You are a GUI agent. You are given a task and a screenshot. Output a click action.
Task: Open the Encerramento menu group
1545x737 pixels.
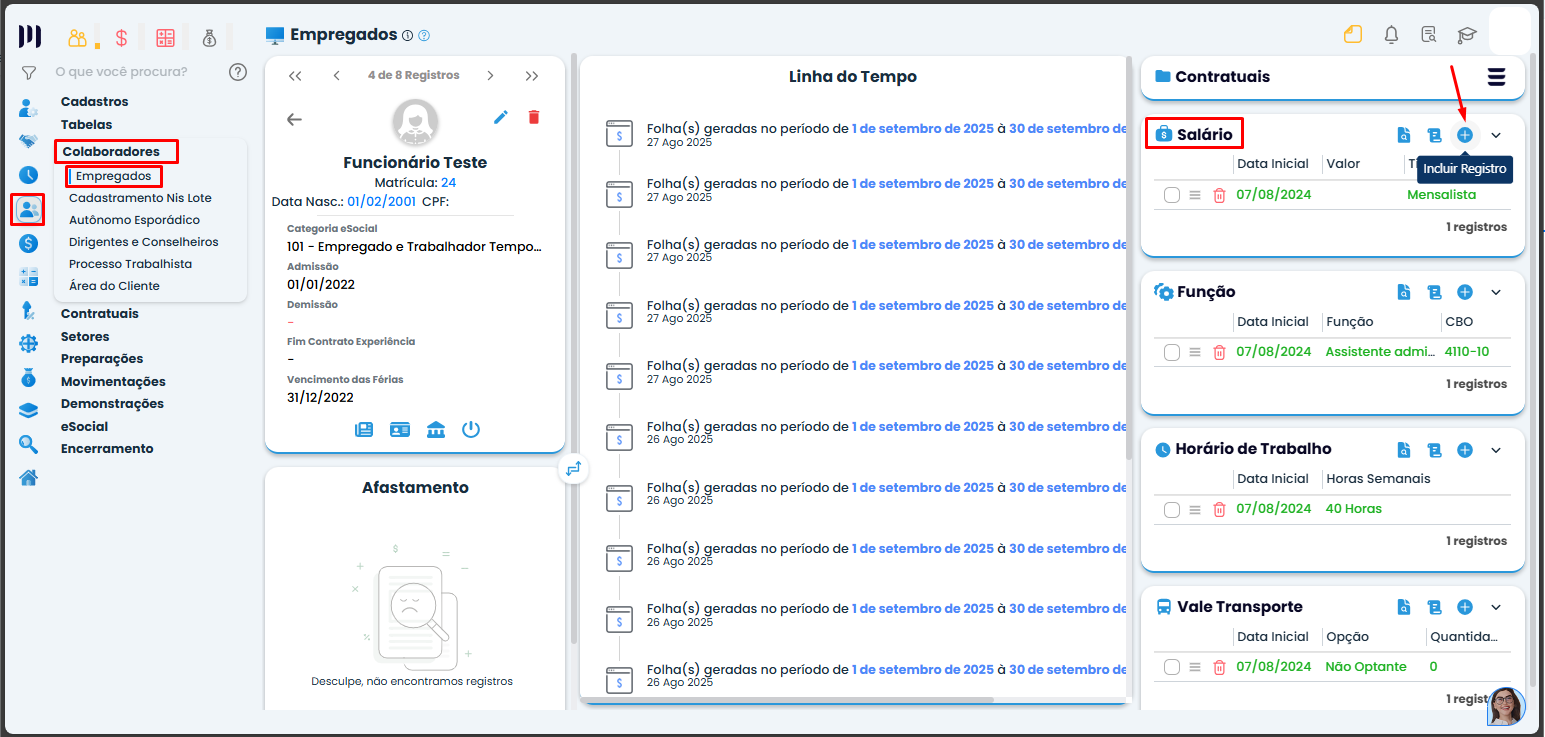tap(107, 449)
